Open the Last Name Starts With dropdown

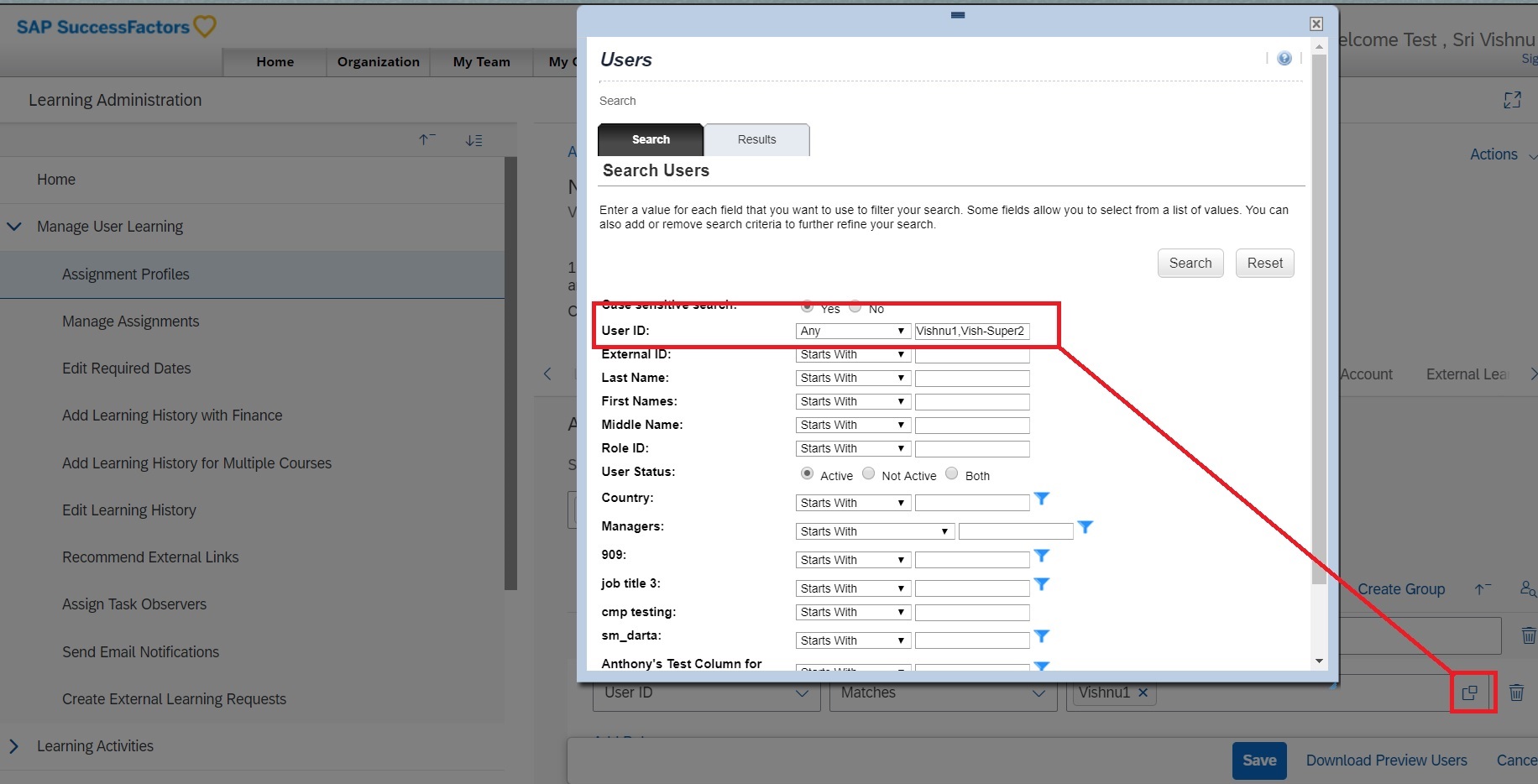pos(853,379)
